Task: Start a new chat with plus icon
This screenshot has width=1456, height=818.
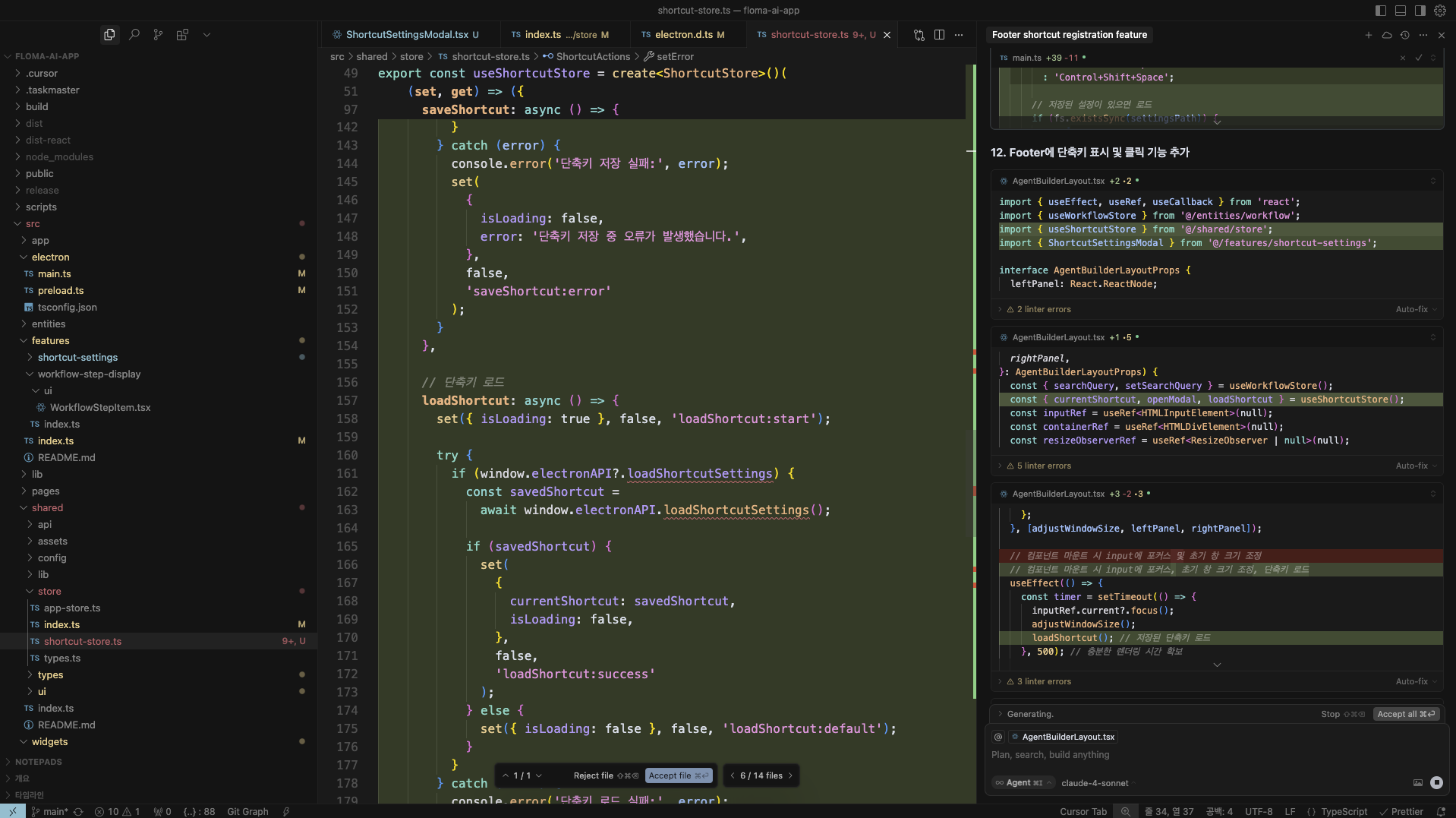Action: [1369, 35]
